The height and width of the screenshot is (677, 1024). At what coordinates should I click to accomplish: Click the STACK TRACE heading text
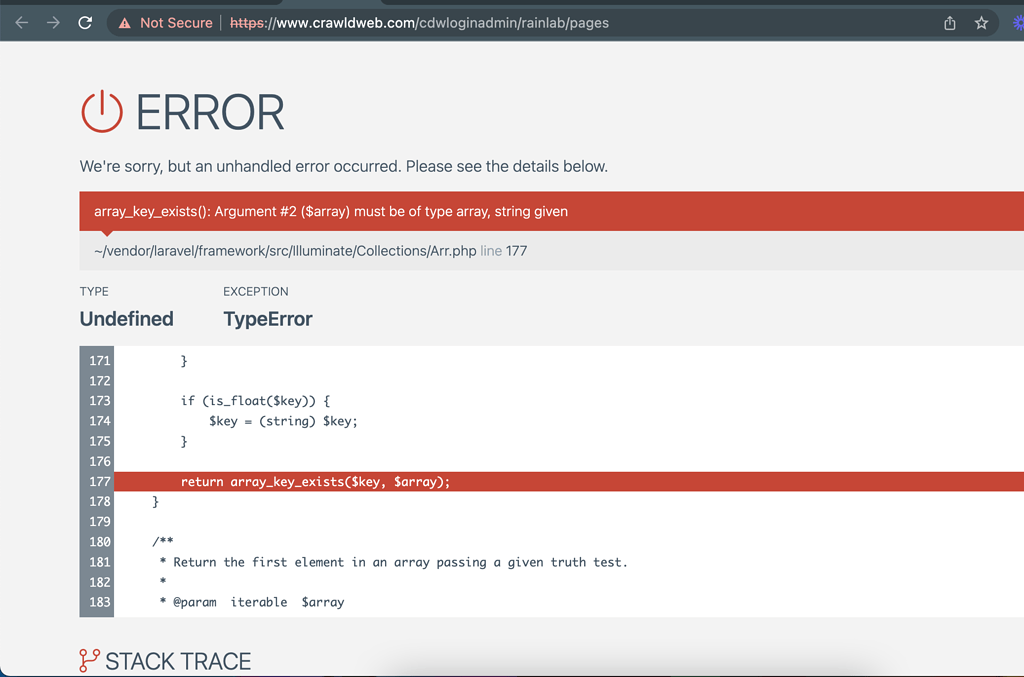click(x=178, y=660)
